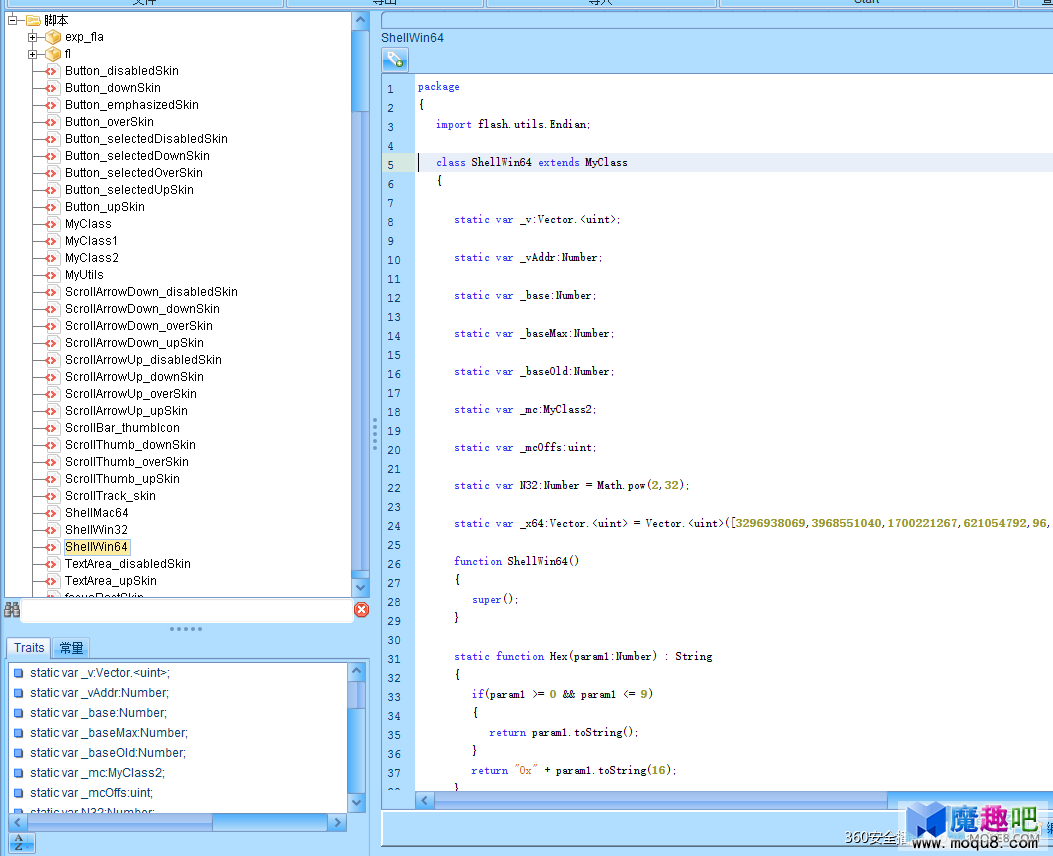Select Button_selectedDownSkin script
The image size is (1053, 856).
(137, 156)
